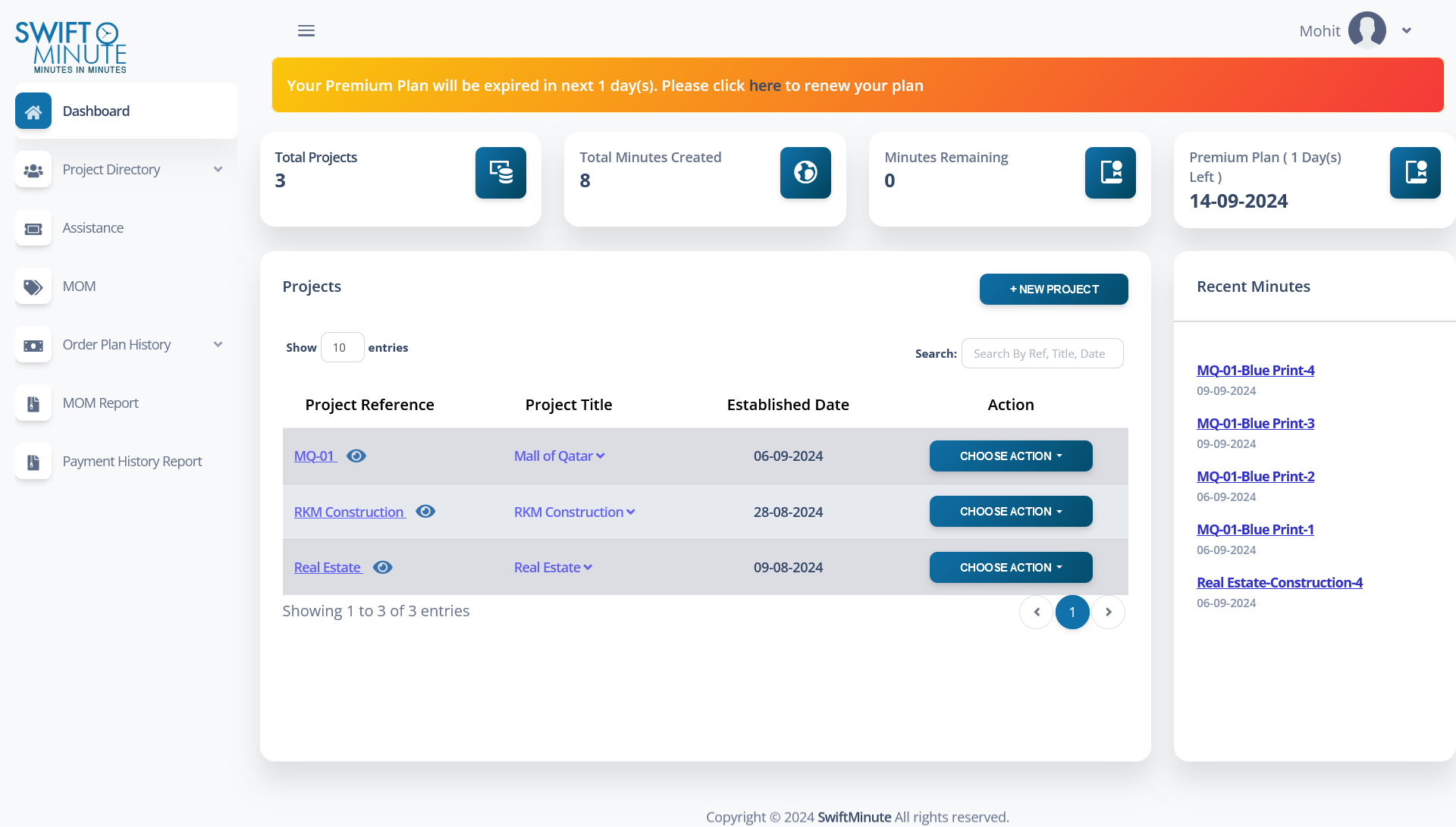Screen dimensions: 1456x827
Task: Go to the next page of projects
Action: coord(1108,612)
